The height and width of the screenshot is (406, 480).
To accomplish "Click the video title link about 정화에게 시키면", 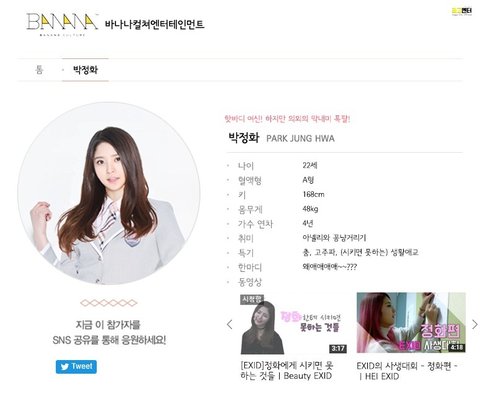I will [x=287, y=371].
